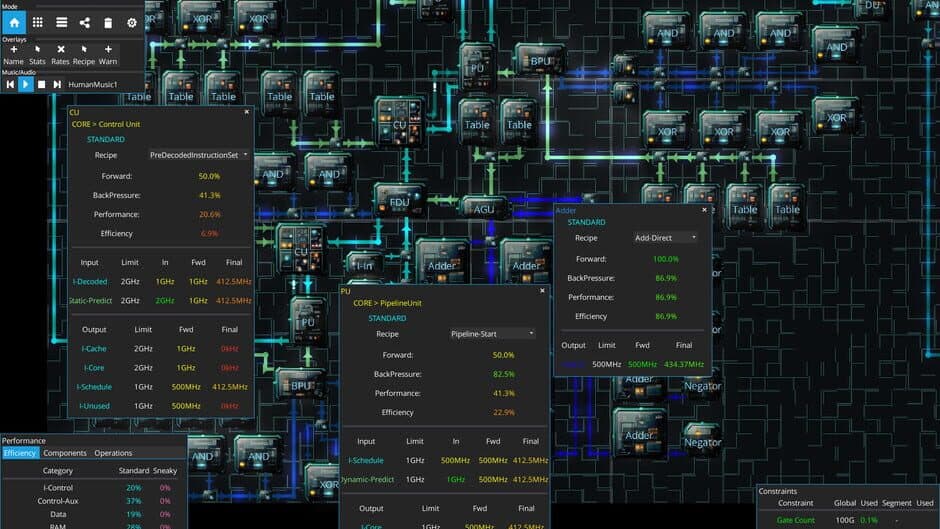Screen dimensions: 940x529
Task: Stop the music playback
Action: click(x=42, y=84)
